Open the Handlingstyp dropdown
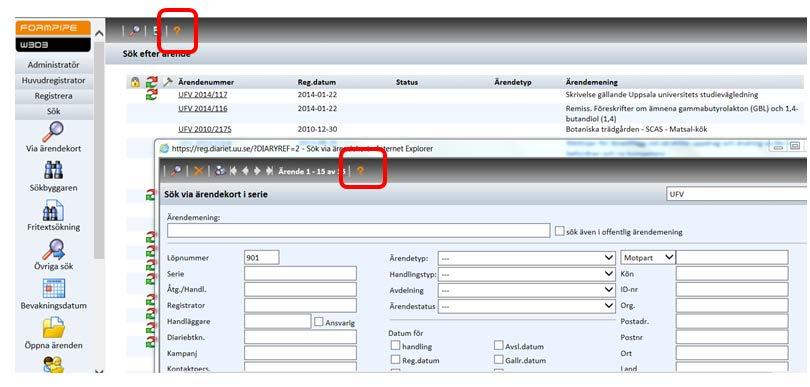810x387 pixels. click(527, 274)
